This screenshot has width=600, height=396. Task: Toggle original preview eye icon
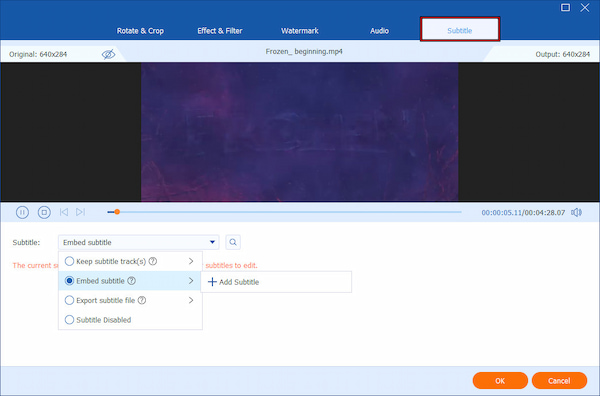[x=108, y=54]
